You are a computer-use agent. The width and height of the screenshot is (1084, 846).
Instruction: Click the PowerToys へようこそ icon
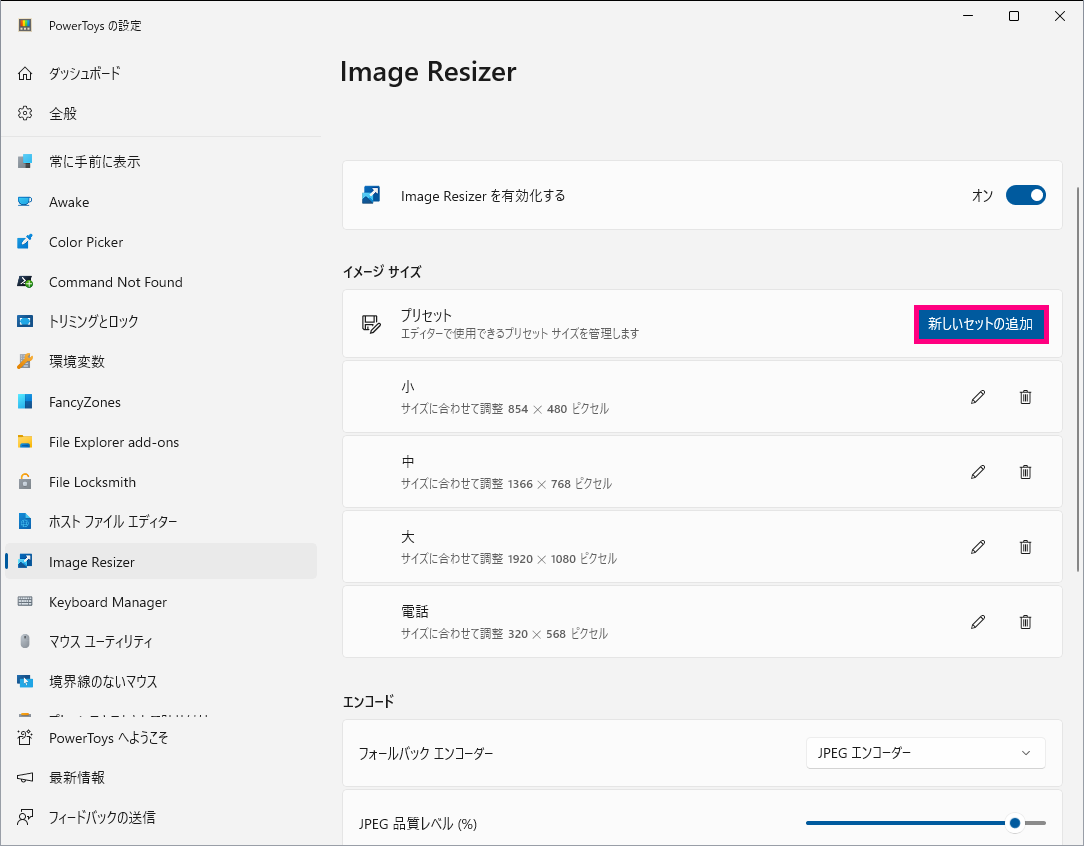(25, 737)
